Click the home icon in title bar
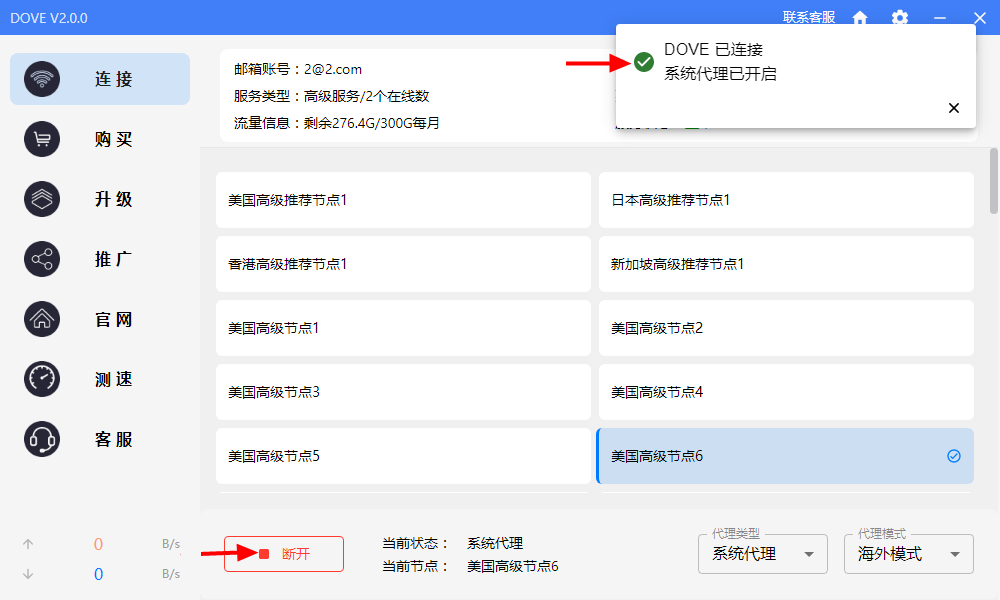The image size is (1000, 600). pyautogui.click(x=860, y=18)
